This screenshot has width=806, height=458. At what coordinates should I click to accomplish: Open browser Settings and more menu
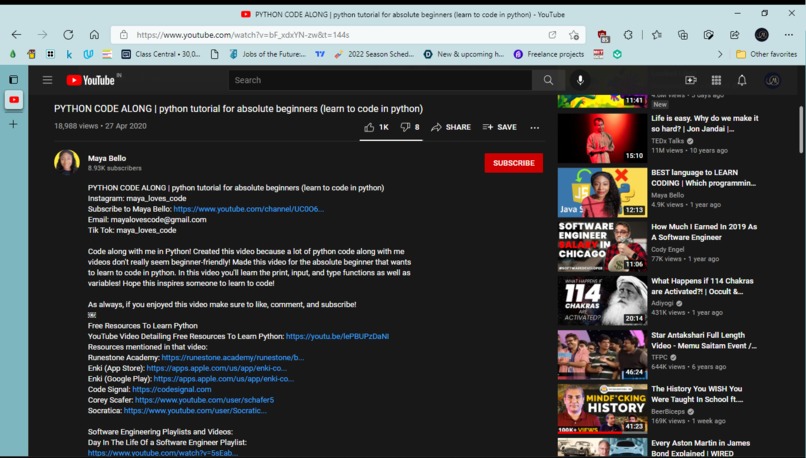tap(789, 35)
